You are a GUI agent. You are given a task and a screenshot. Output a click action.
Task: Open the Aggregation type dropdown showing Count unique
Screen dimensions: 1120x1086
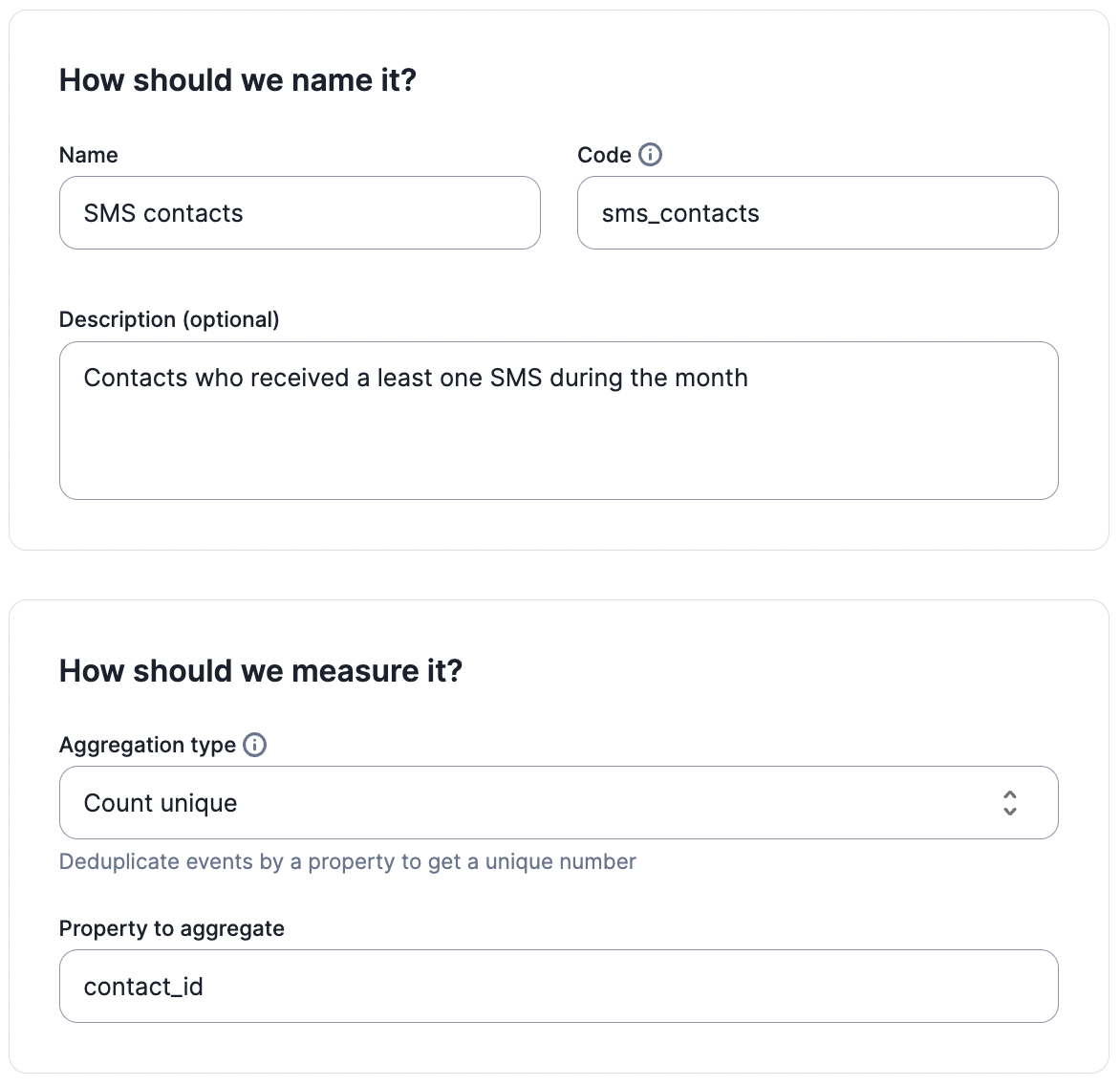(x=559, y=802)
